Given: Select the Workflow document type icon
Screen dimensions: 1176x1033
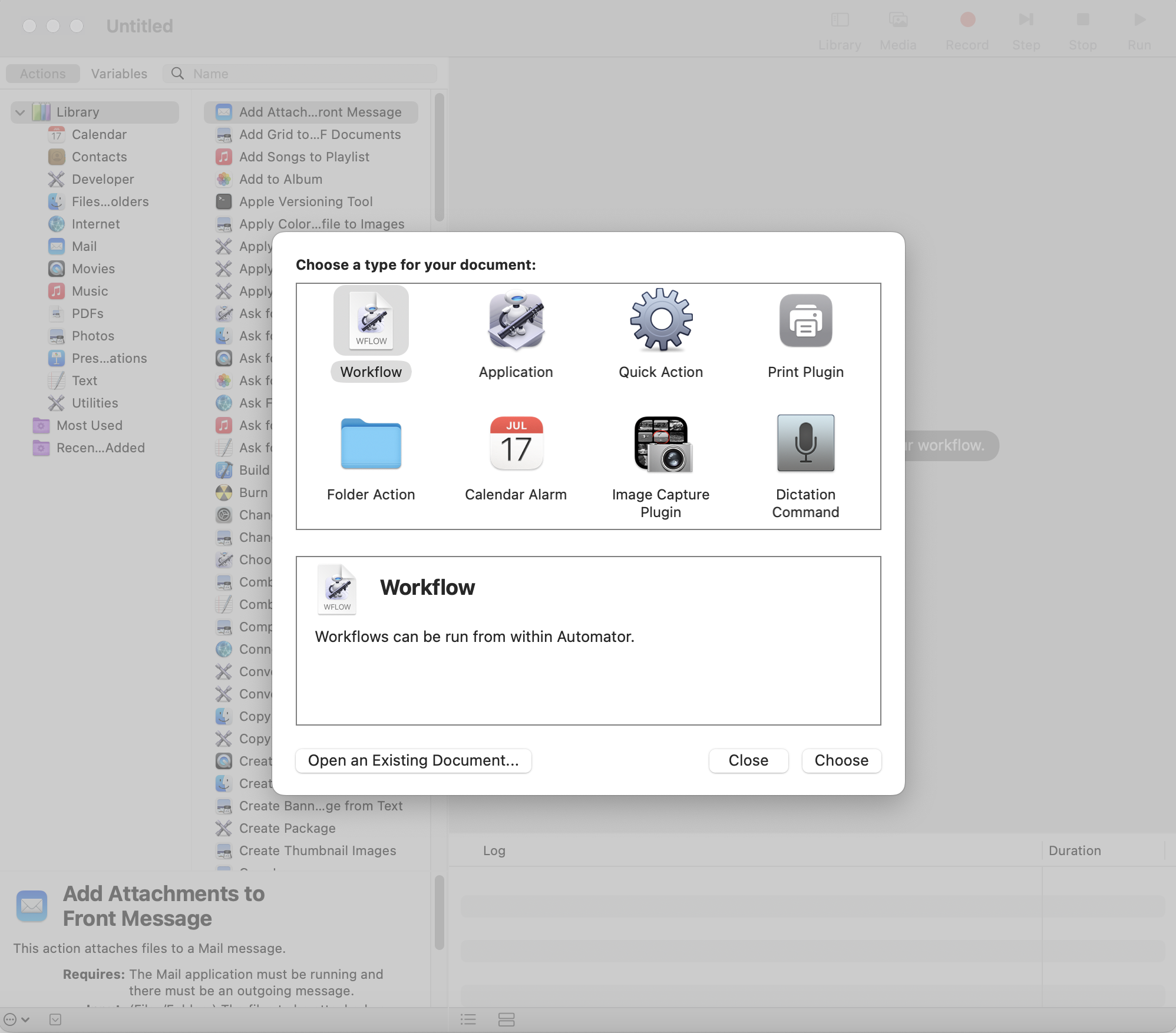Looking at the screenshot, I should tap(371, 321).
